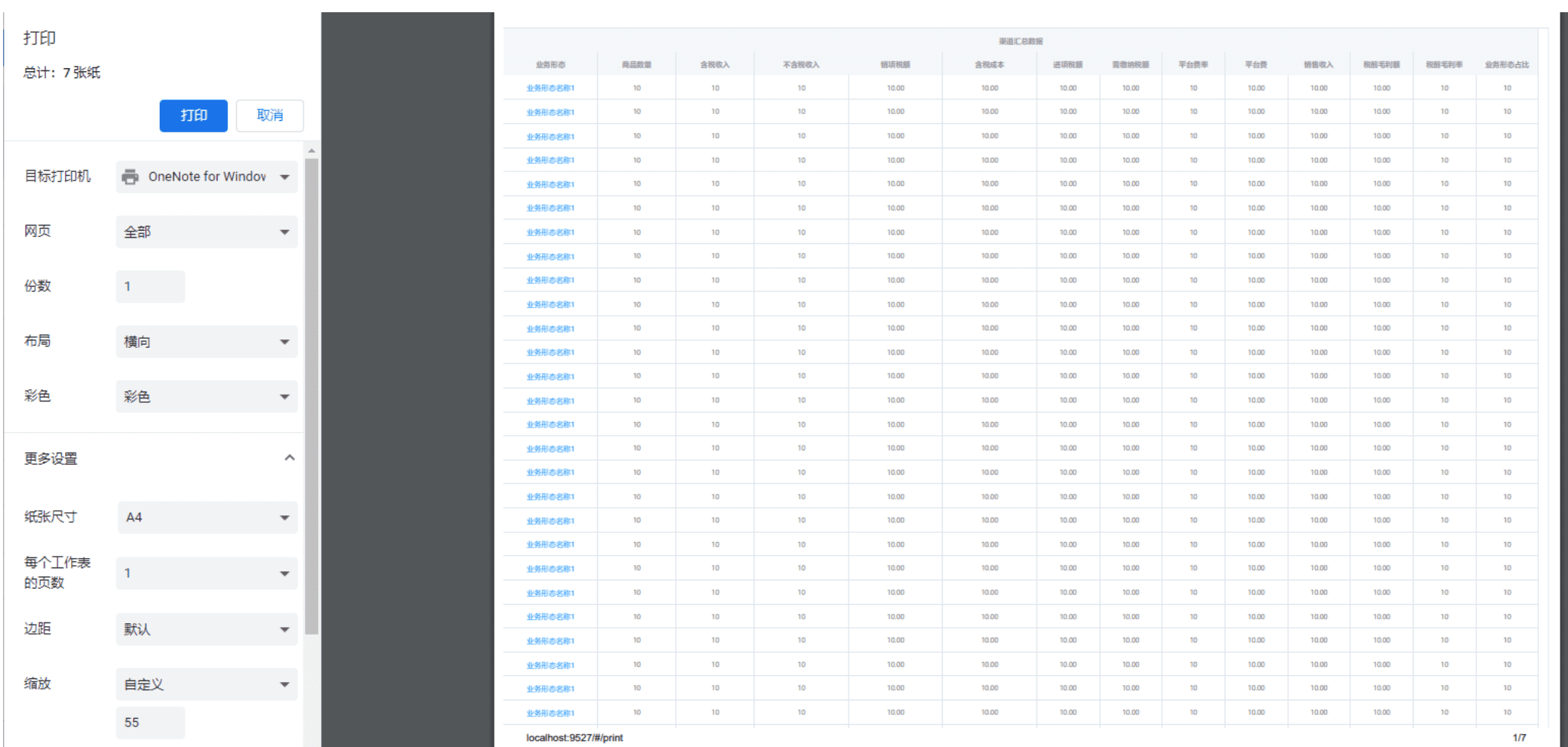Collapse the 更多设置 section chevron
Image resolution: width=1568 pixels, height=747 pixels.
coord(289,458)
